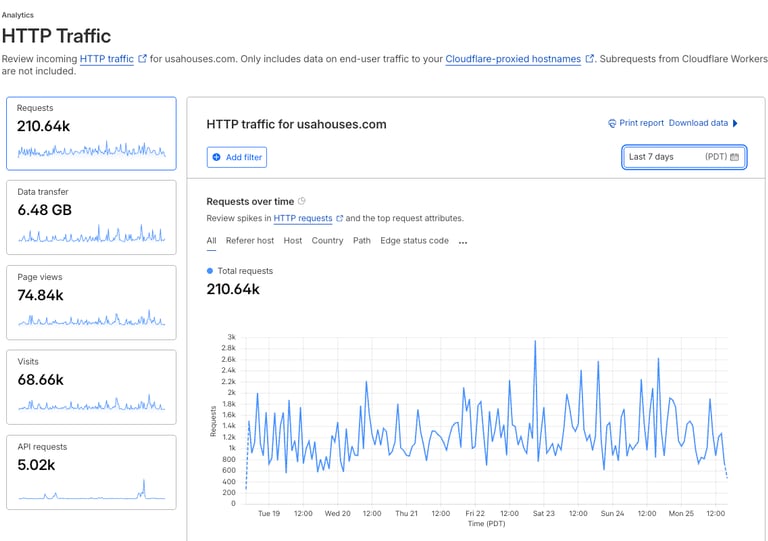768x541 pixels.
Task: Click the Fri 22 axis label
Action: pos(475,513)
